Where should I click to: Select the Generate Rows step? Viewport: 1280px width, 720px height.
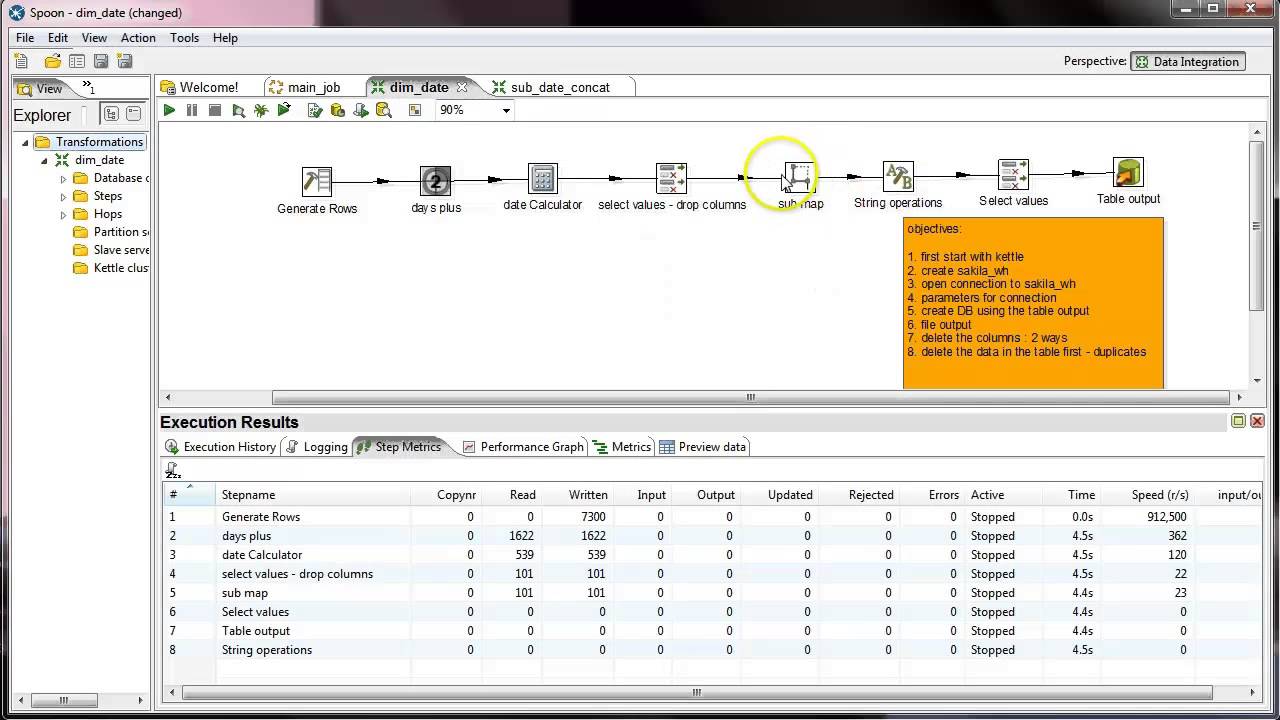point(317,181)
